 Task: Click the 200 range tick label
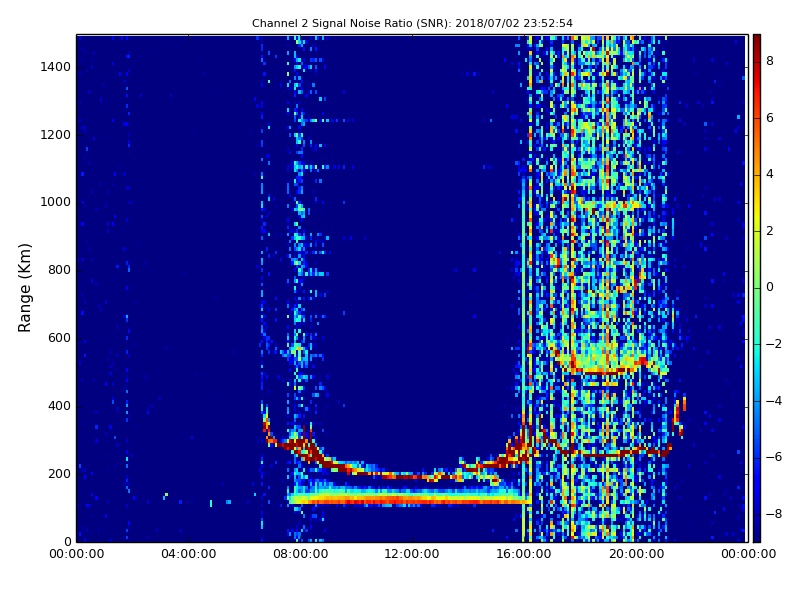(59, 473)
